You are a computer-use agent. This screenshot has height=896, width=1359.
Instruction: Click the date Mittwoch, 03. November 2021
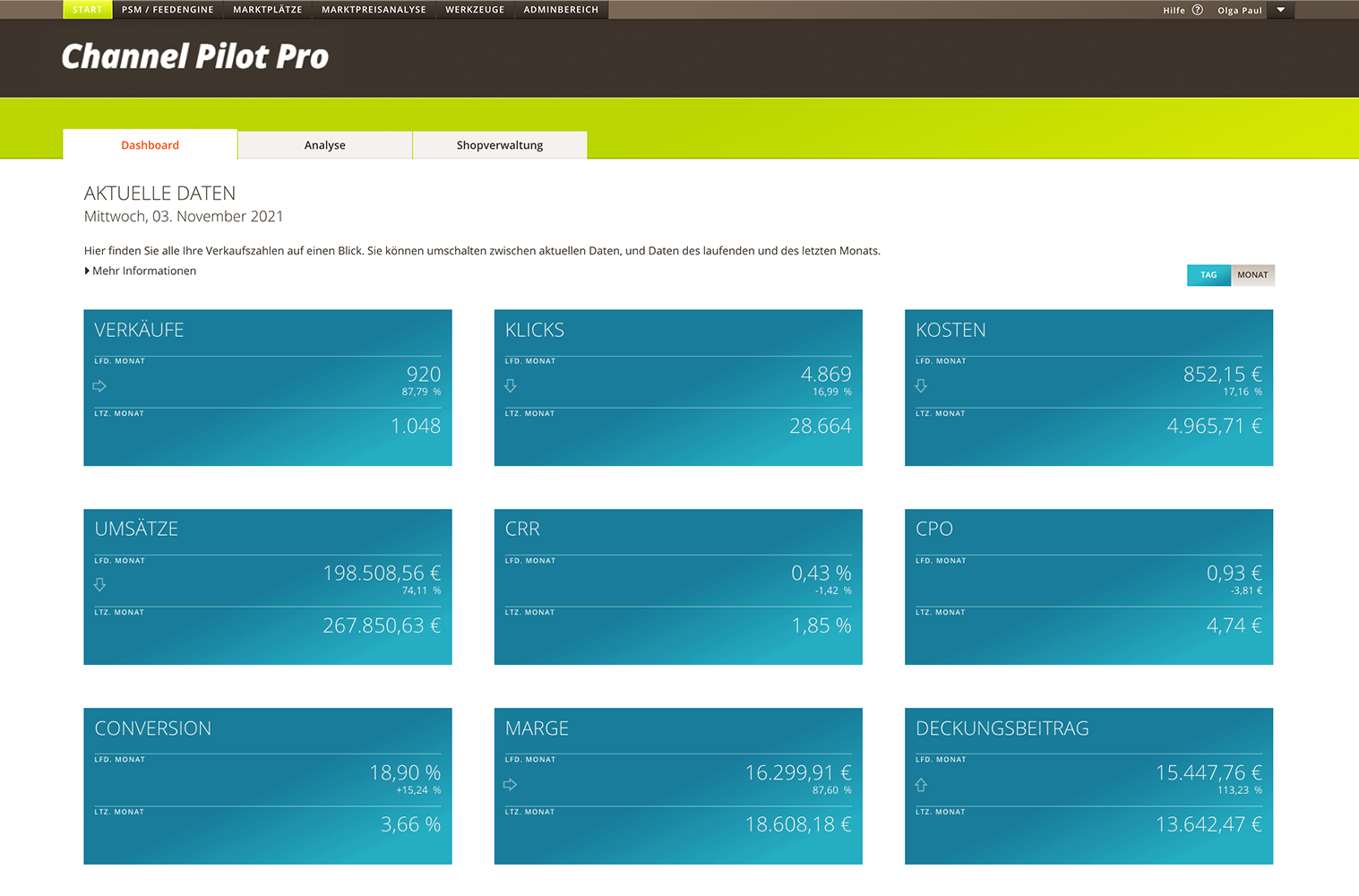184,216
